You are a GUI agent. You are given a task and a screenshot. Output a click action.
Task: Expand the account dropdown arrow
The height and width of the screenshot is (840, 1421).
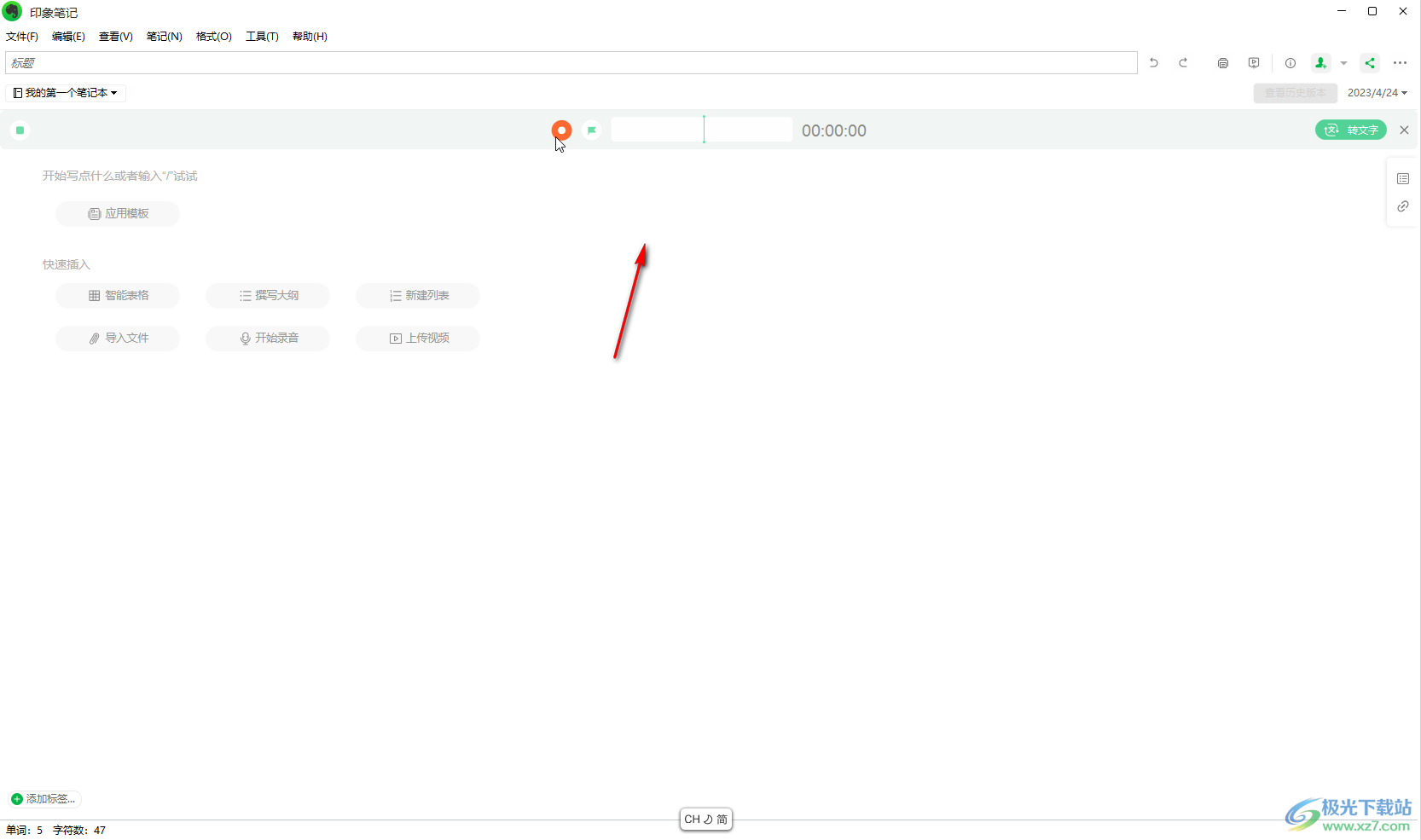point(1344,63)
